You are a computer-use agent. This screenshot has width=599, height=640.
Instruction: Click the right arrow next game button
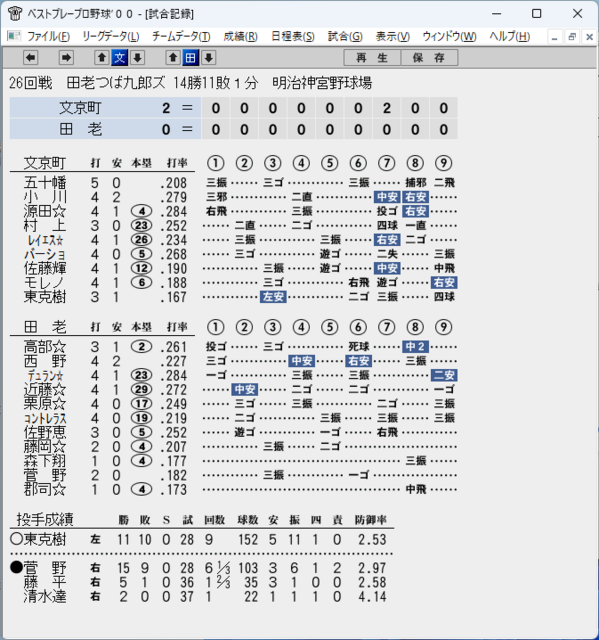[66, 58]
